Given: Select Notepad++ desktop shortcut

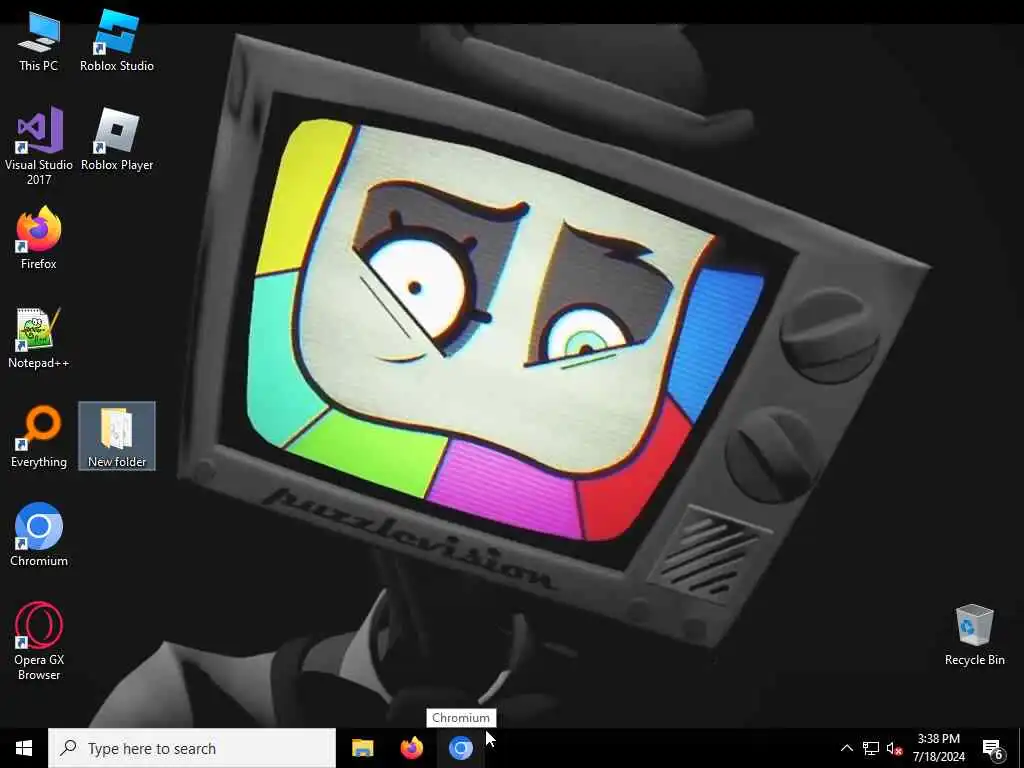Looking at the screenshot, I should pyautogui.click(x=39, y=338).
